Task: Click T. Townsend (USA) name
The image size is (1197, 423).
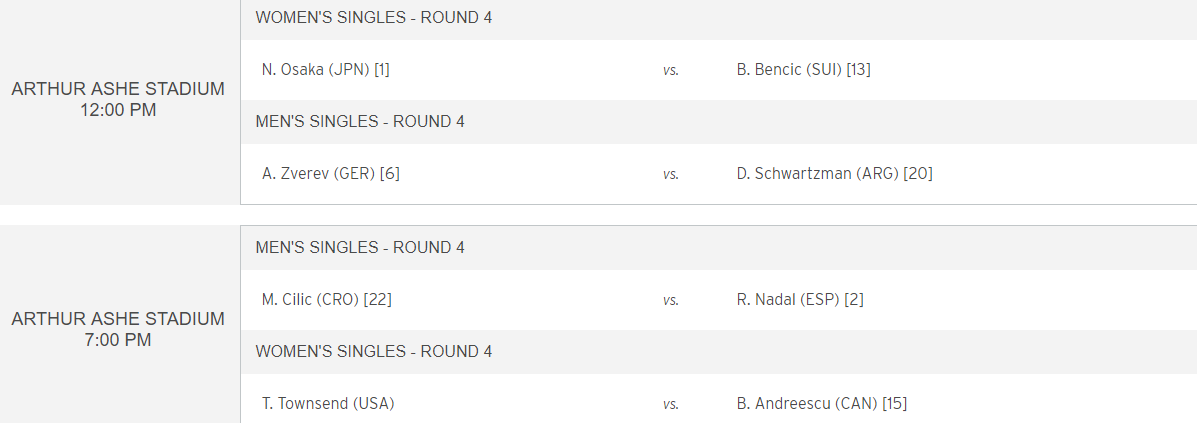Action: (327, 403)
